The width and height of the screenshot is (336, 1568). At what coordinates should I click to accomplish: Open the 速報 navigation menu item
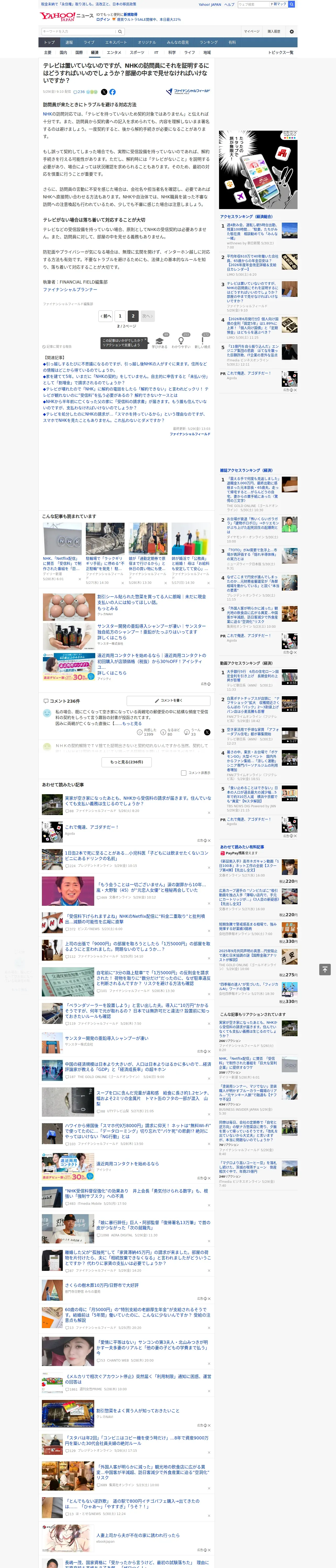tap(69, 42)
